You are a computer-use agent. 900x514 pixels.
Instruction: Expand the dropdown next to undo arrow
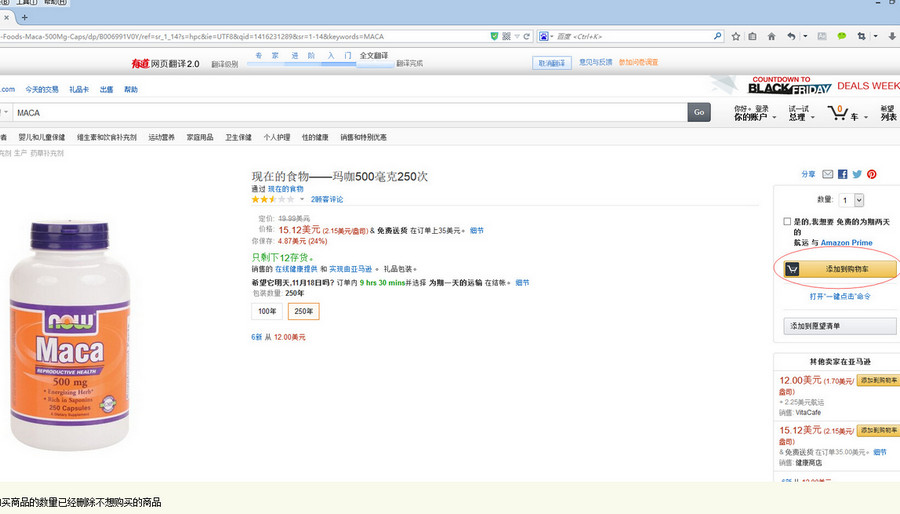[805, 36]
